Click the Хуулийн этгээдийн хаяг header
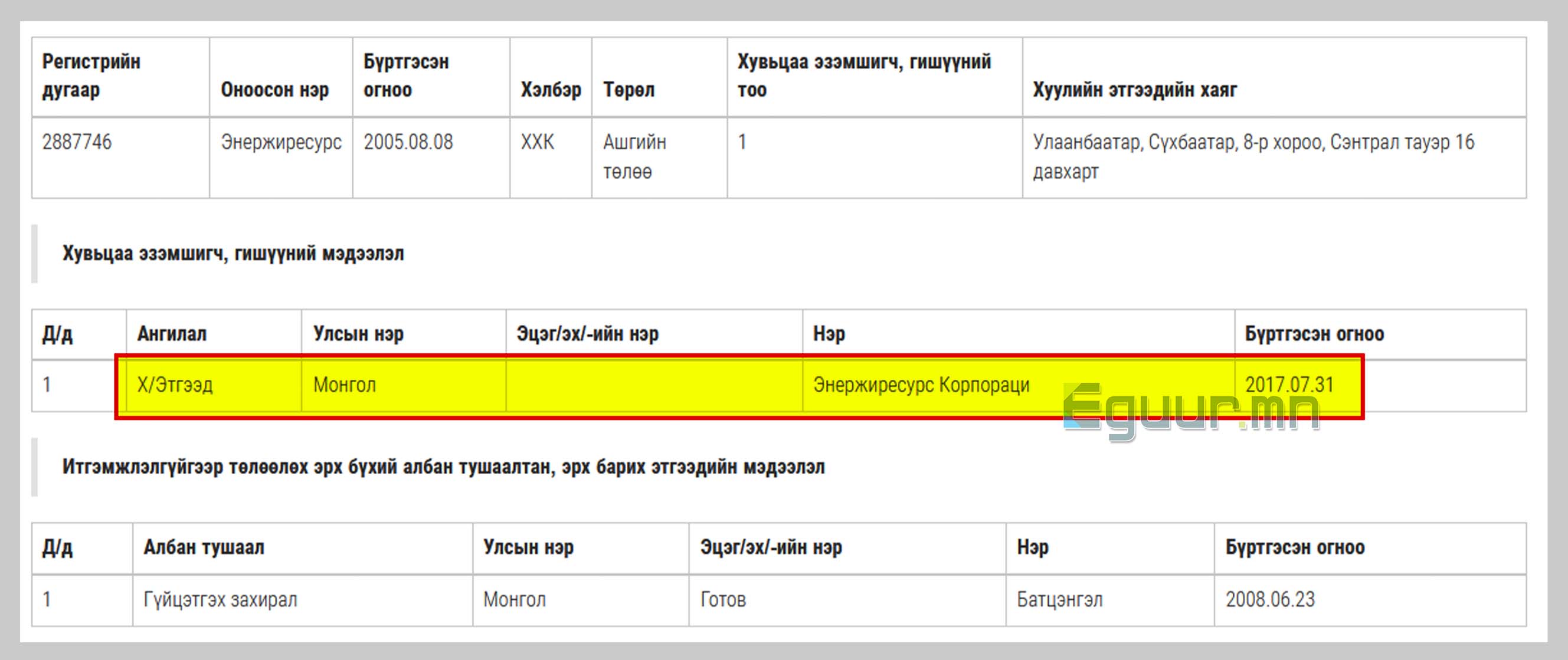The width and height of the screenshot is (1568, 660). click(x=1274, y=77)
